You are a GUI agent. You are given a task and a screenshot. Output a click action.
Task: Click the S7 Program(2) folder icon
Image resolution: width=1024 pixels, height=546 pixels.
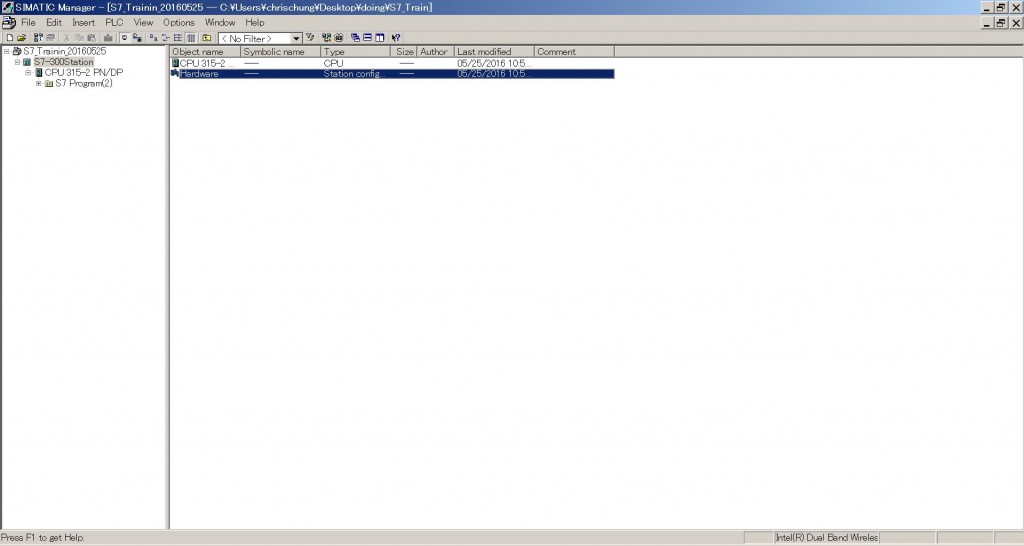48,84
